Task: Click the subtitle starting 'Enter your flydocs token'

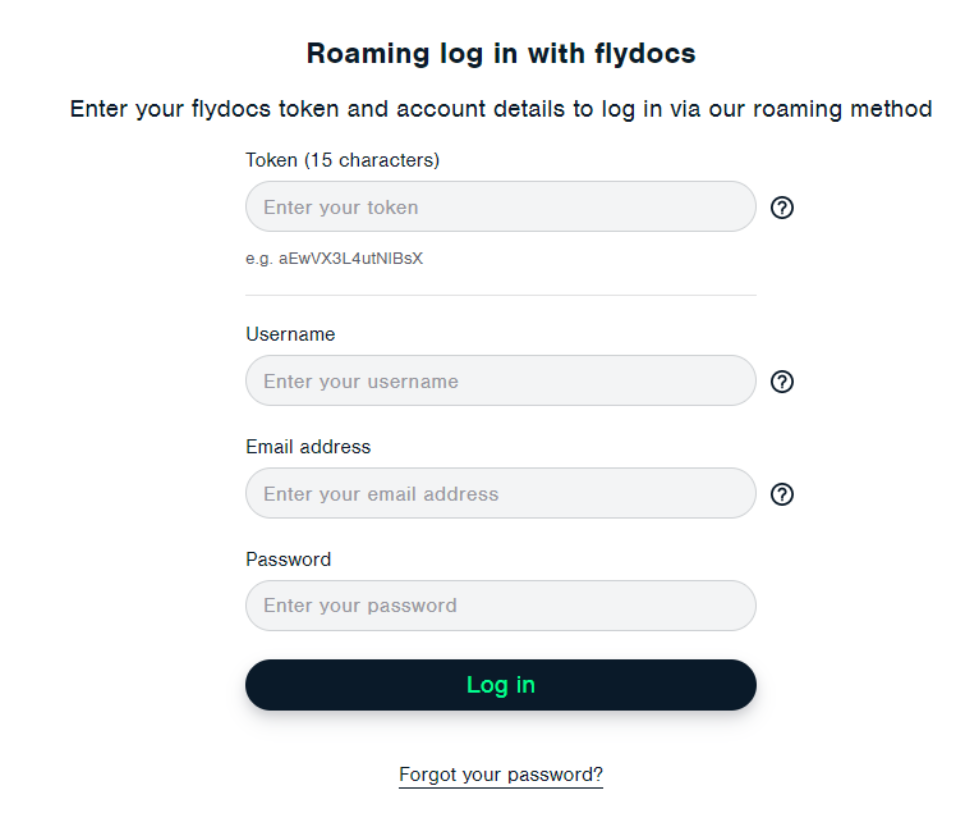Action: coord(500,108)
